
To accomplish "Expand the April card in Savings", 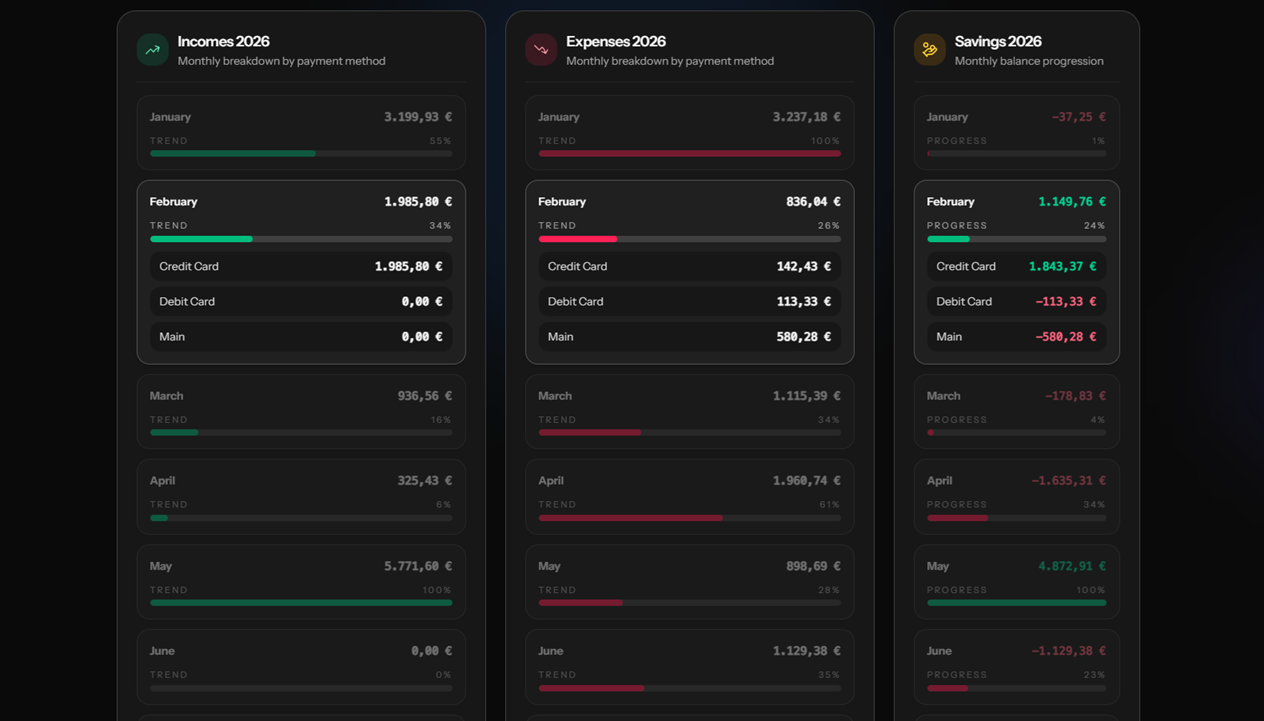I will [x=1017, y=497].
